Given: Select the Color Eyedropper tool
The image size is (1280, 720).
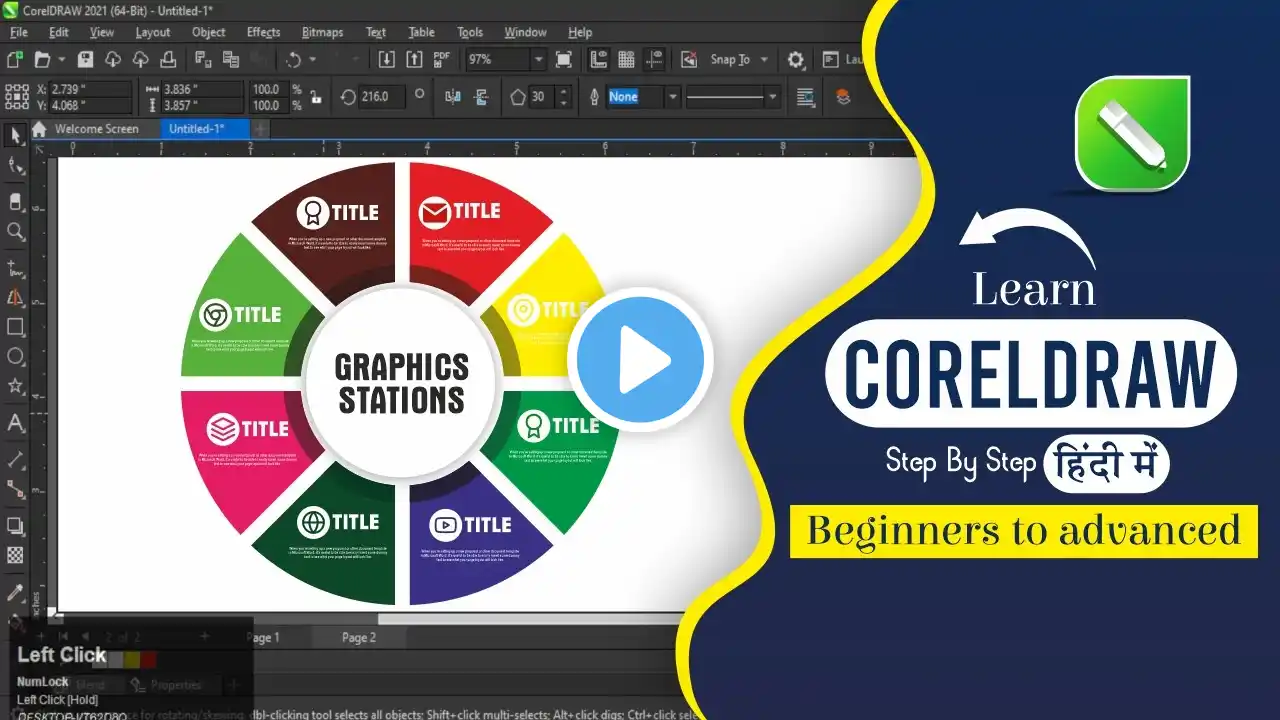Looking at the screenshot, I should click(15, 593).
